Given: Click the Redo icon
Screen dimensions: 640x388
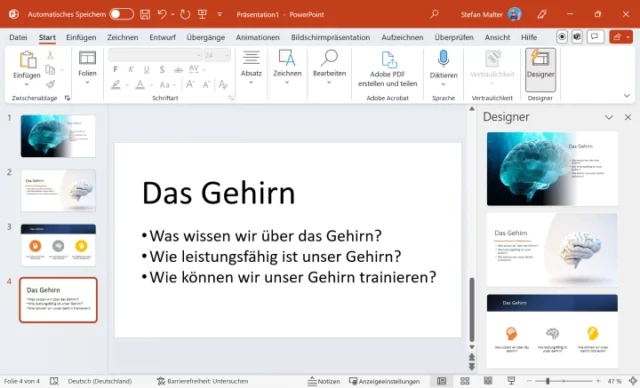Looking at the screenshot, I should click(x=185, y=15).
